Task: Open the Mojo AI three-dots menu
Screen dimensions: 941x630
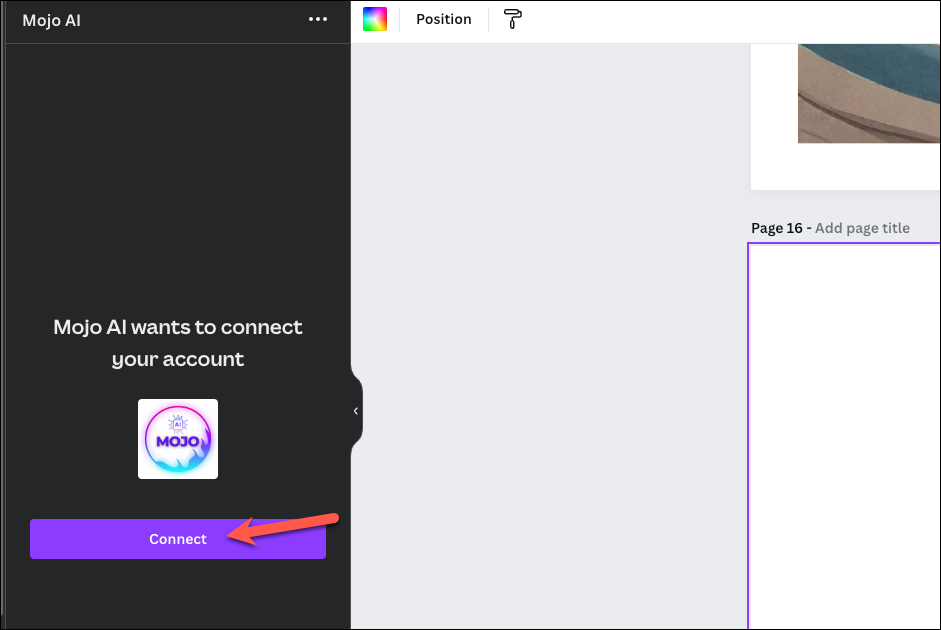Action: (318, 19)
